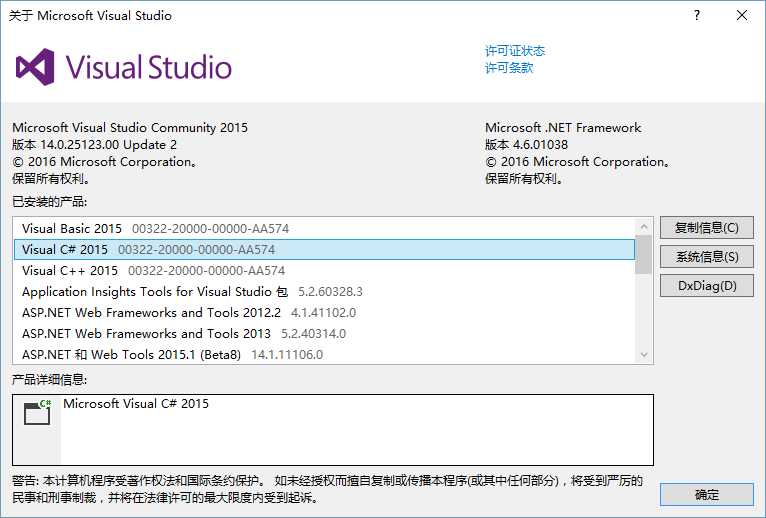The image size is (766, 518).
Task: Select ASP.NET Web Frameworks and Tools 2013
Action: [x=324, y=334]
